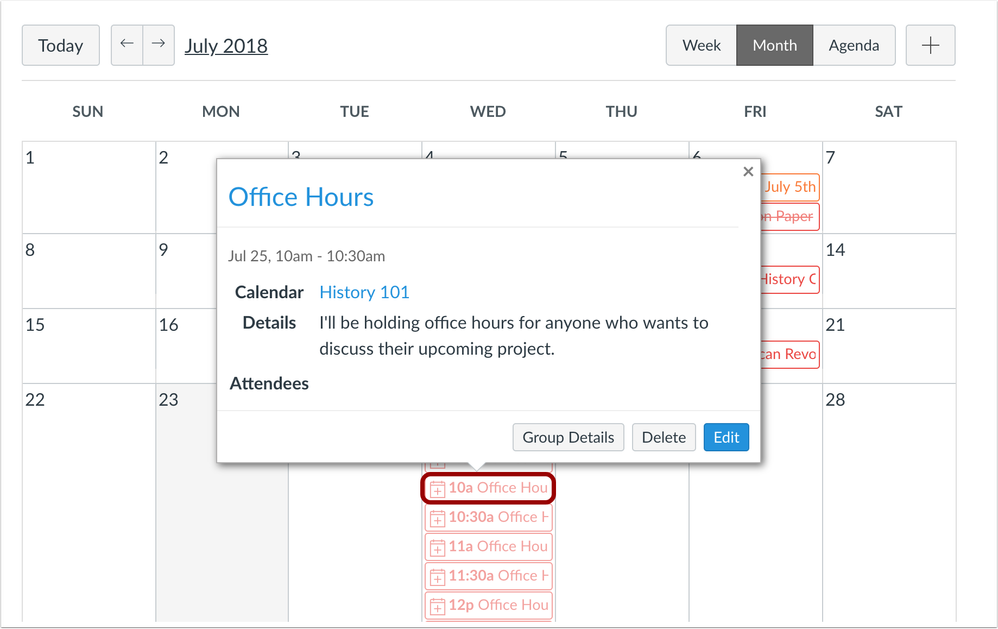Edit the Office Hours event
998x629 pixels.
726,437
